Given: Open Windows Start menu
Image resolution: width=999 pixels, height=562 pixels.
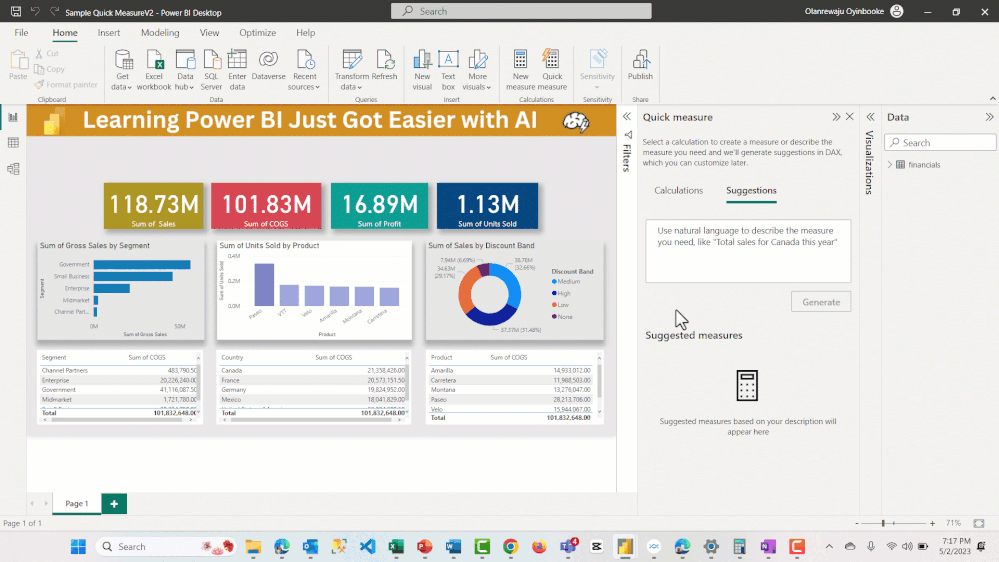Looking at the screenshot, I should point(78,547).
